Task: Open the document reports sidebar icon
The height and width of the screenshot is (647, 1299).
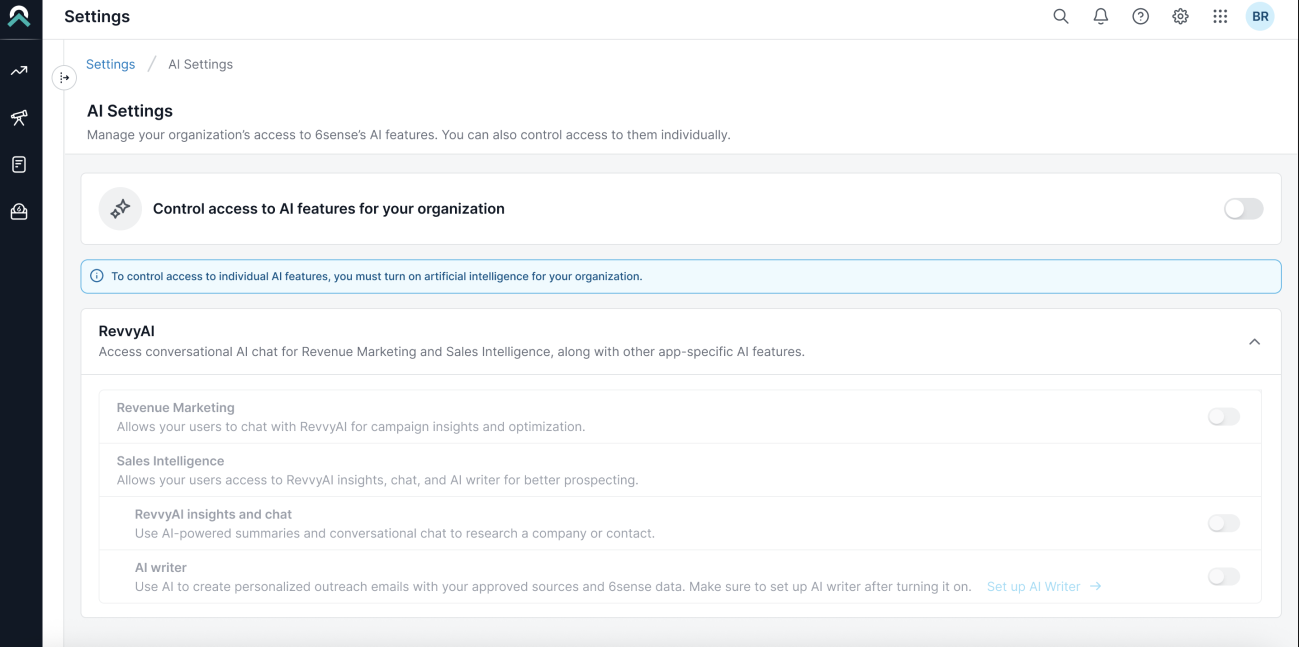Action: pyautogui.click(x=19, y=165)
